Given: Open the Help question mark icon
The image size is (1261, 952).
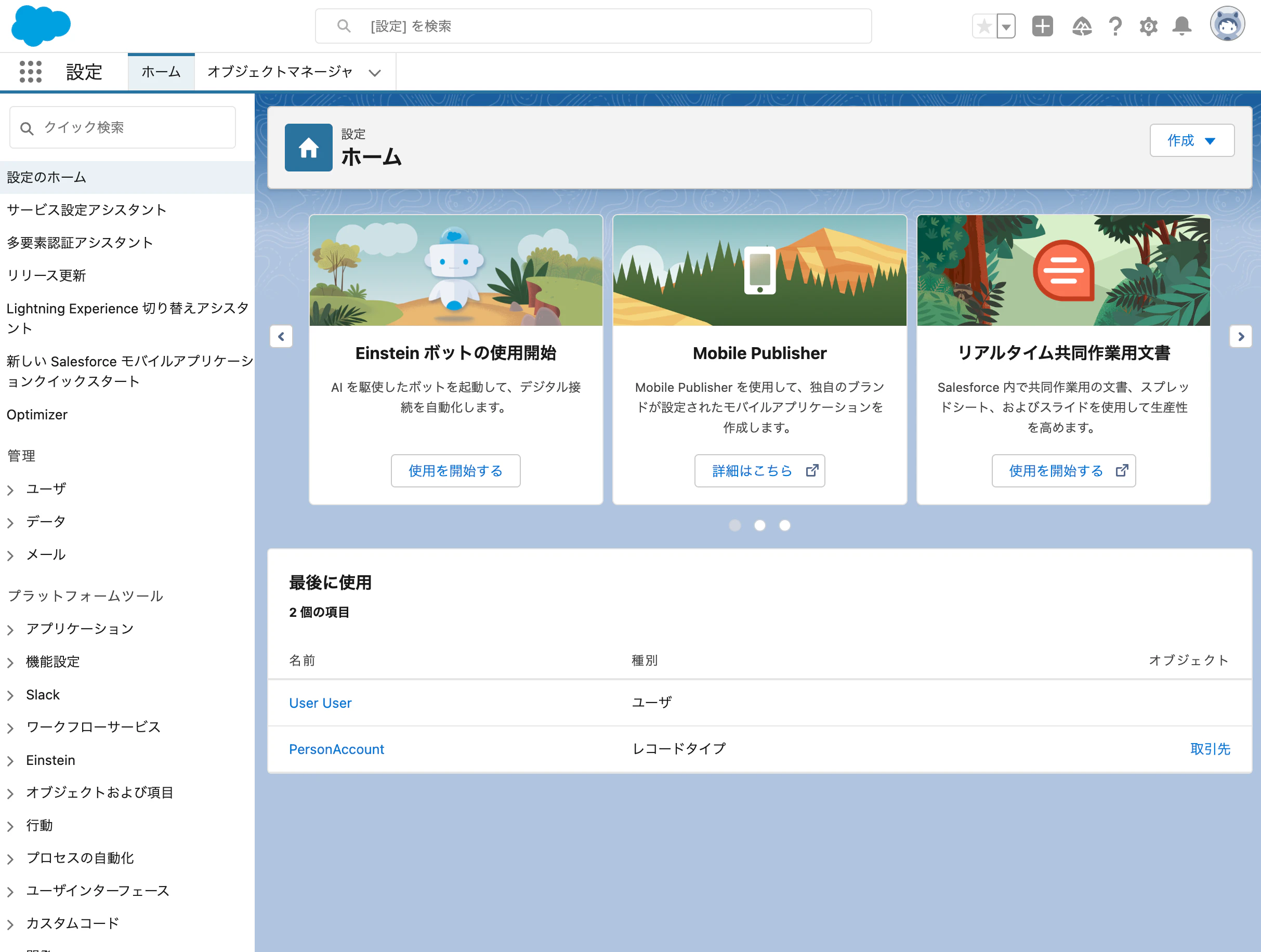Looking at the screenshot, I should click(x=1115, y=26).
